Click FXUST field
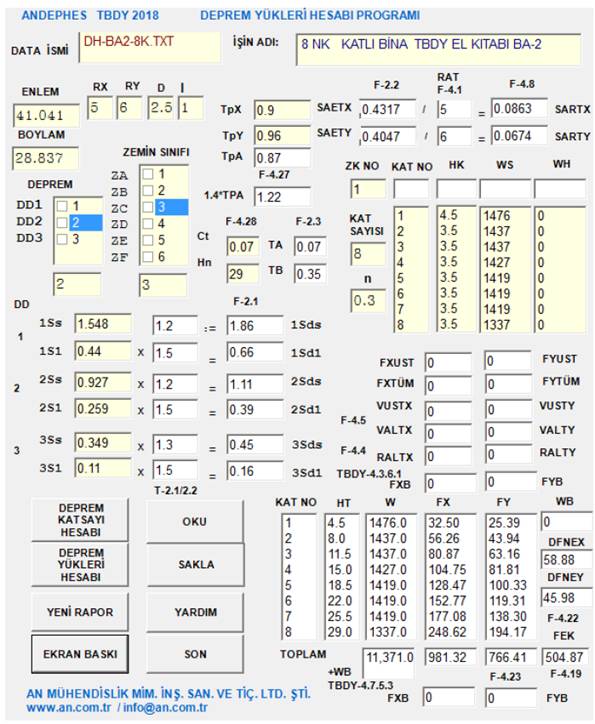595x724 pixels. tap(448, 362)
